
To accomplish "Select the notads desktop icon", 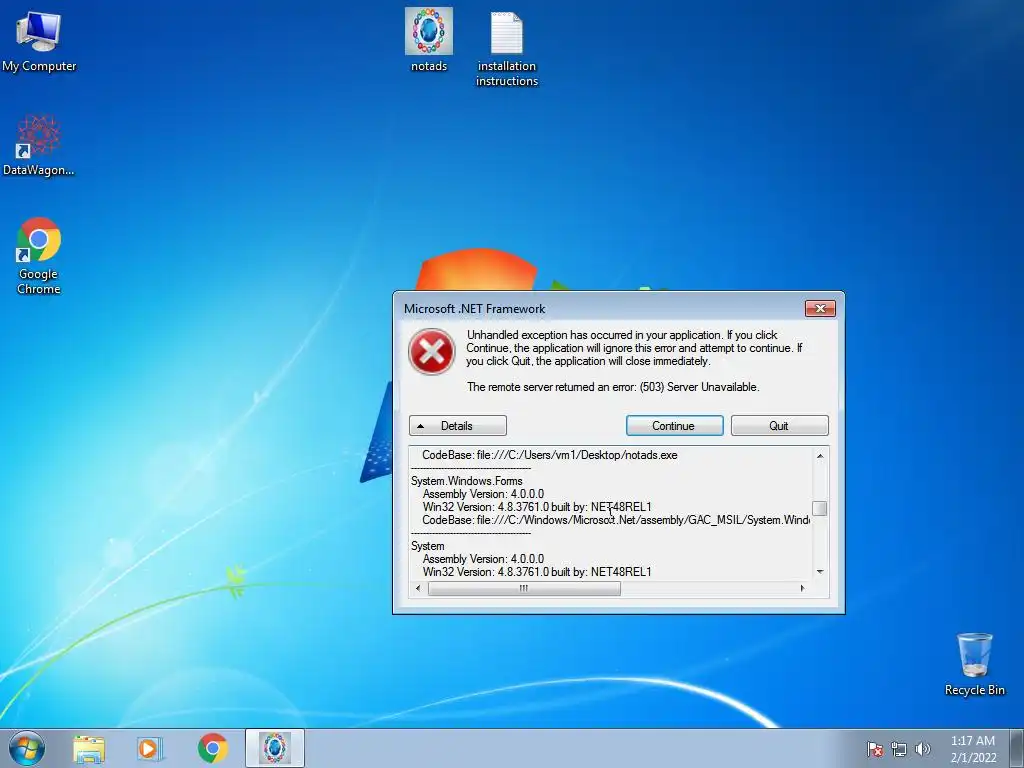I will coord(428,40).
